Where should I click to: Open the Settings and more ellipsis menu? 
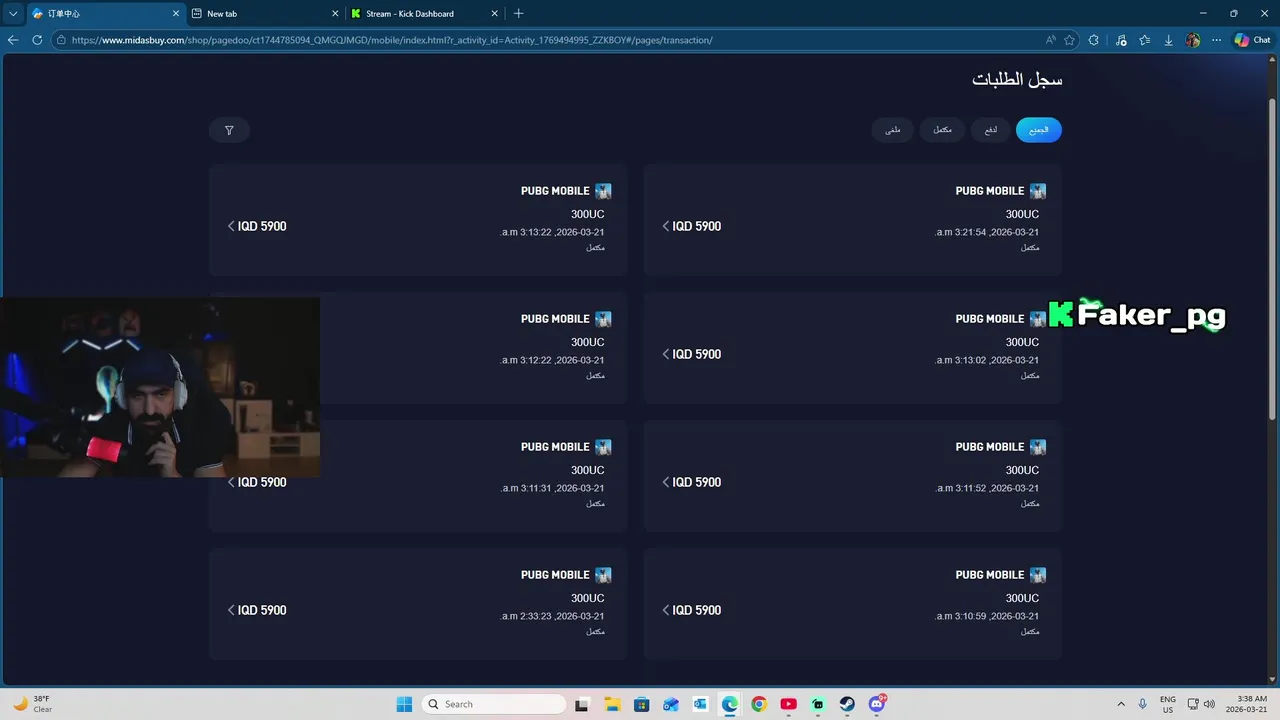click(x=1216, y=40)
